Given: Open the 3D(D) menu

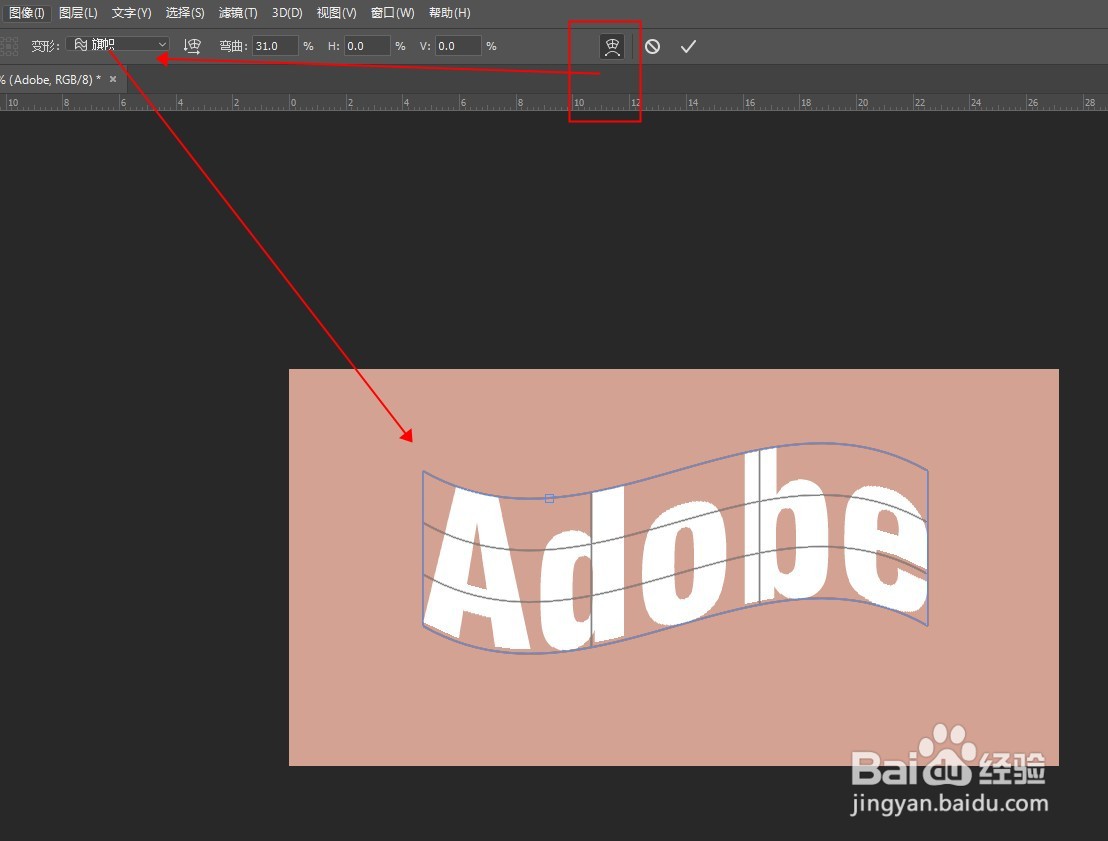Looking at the screenshot, I should click(287, 13).
